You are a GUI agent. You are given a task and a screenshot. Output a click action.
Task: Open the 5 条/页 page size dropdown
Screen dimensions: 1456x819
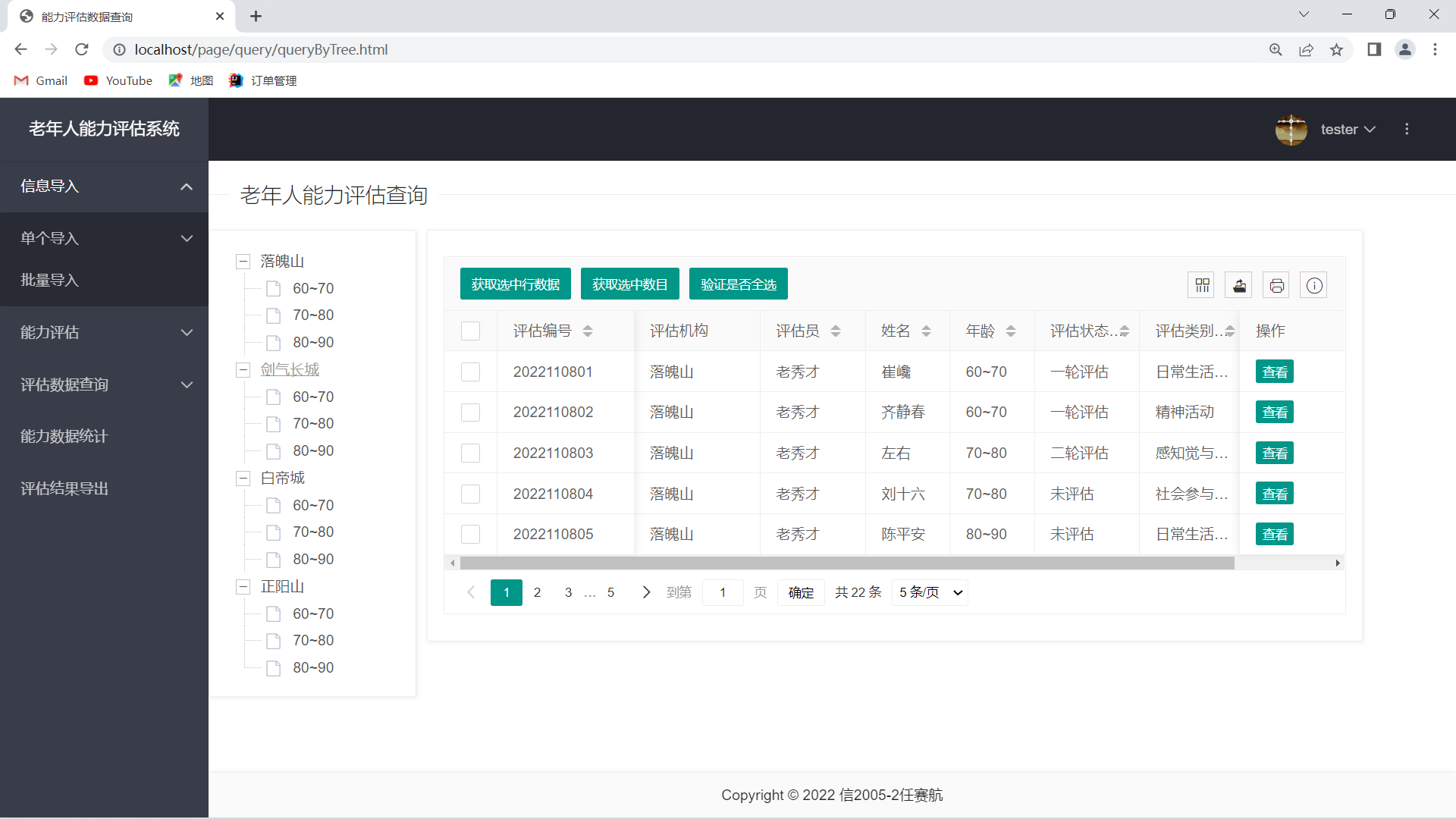[x=930, y=592]
